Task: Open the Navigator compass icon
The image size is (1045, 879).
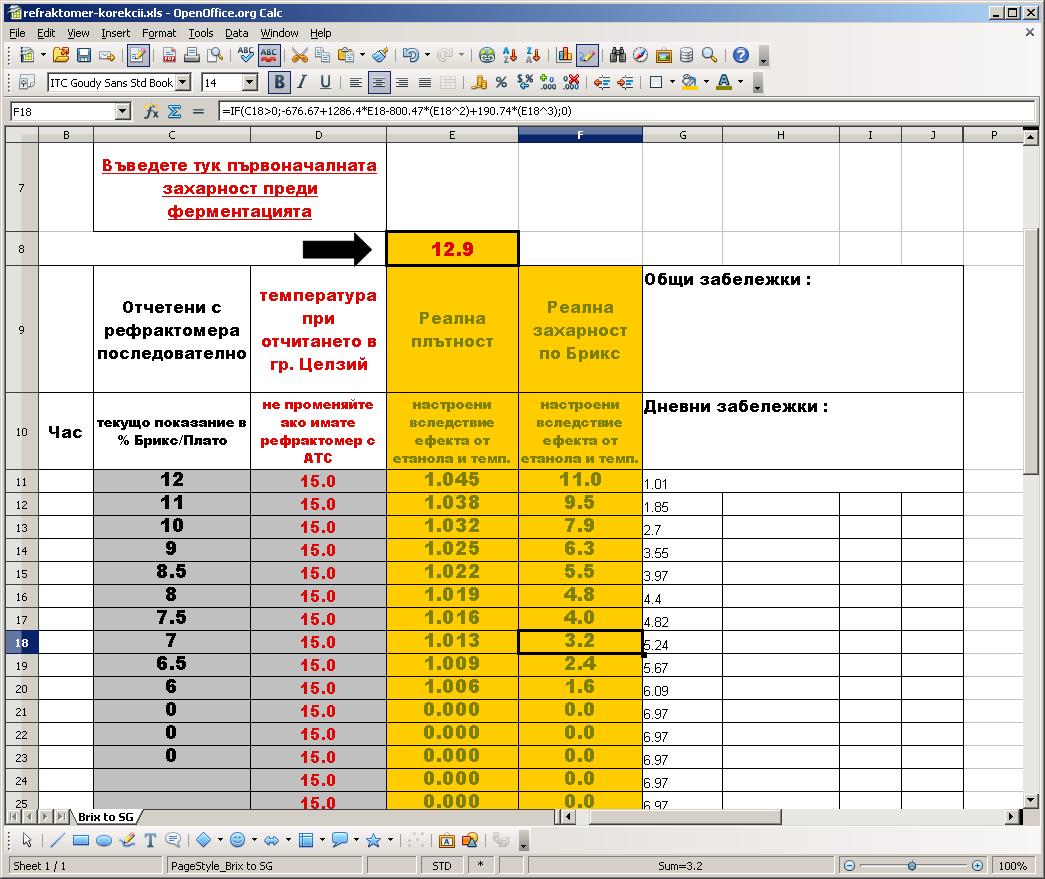Action: [x=640, y=55]
